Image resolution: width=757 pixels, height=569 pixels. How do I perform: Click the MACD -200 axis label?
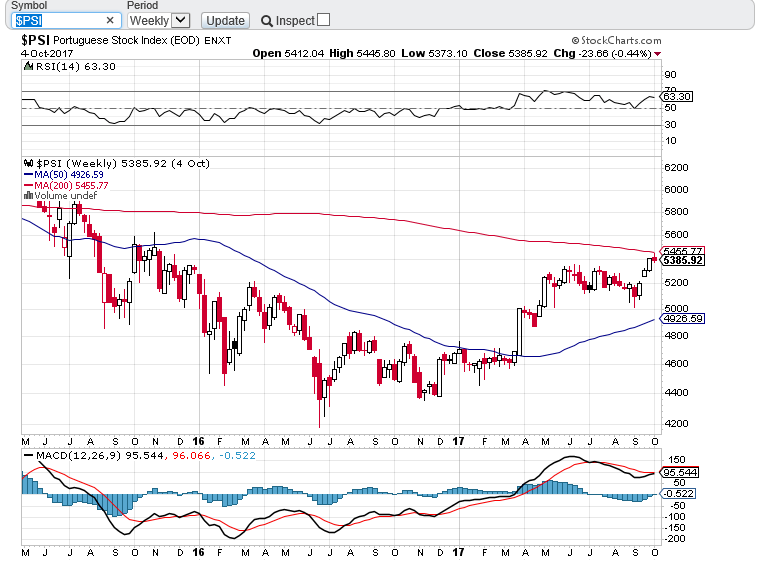pos(674,538)
